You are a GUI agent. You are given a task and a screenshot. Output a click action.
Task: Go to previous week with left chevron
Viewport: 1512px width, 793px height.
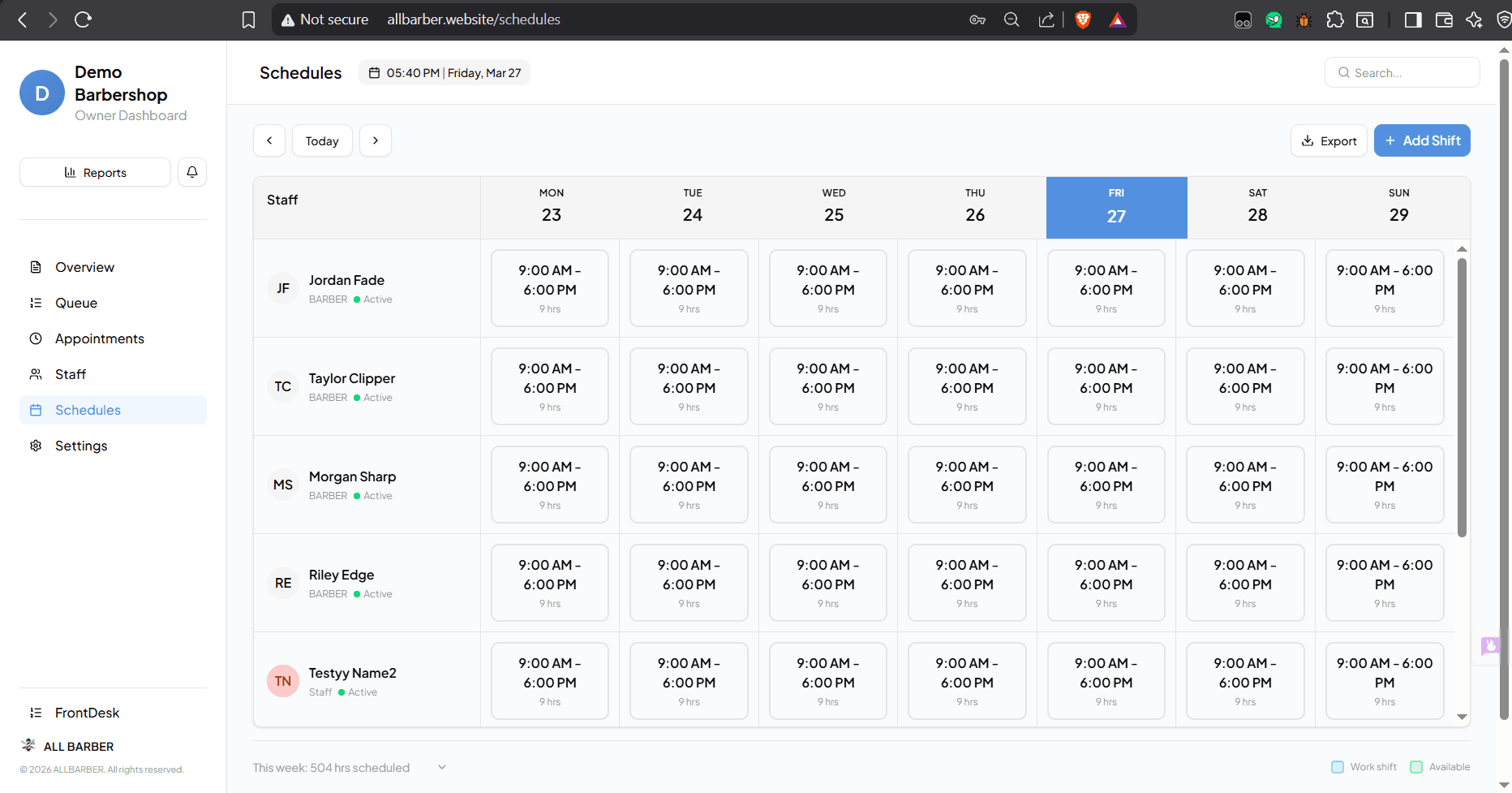[x=269, y=140]
